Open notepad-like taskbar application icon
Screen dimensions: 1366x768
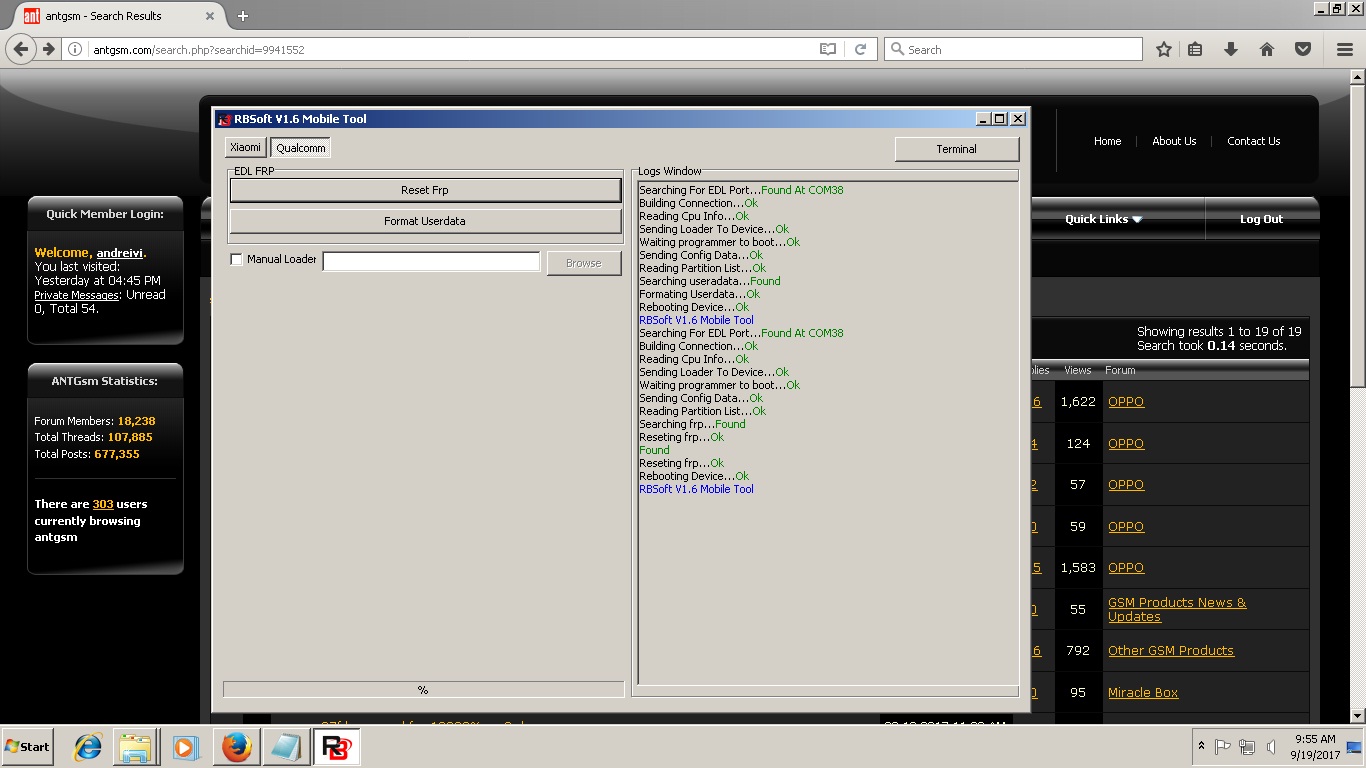286,747
